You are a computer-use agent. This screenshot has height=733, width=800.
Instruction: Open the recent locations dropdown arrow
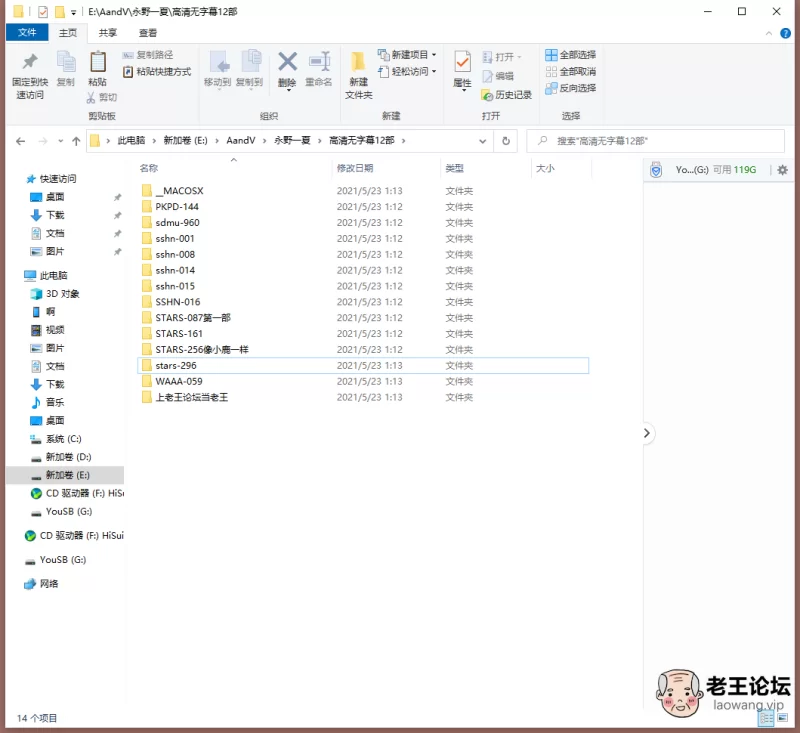coord(60,141)
